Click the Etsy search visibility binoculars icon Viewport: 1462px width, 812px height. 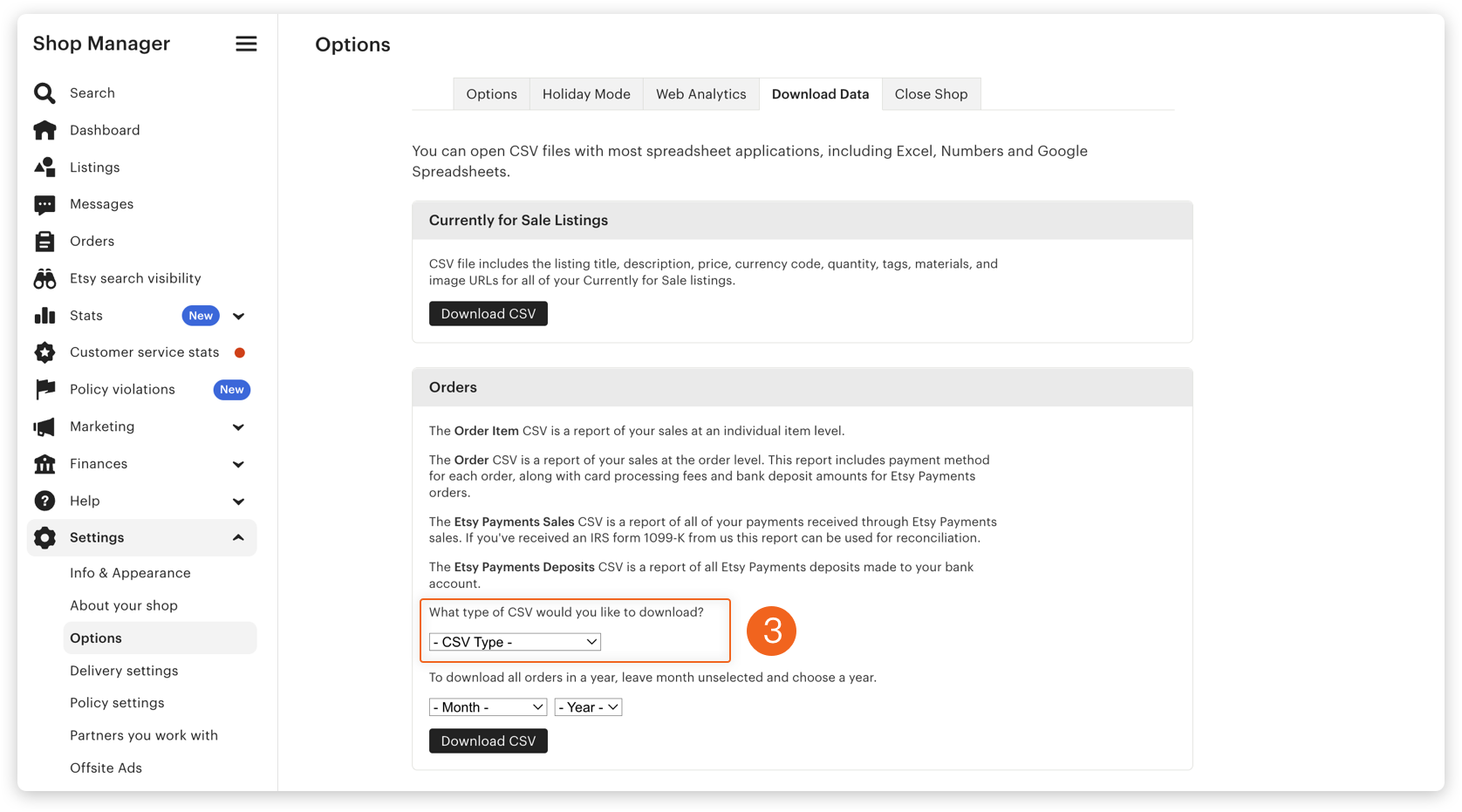(x=44, y=278)
